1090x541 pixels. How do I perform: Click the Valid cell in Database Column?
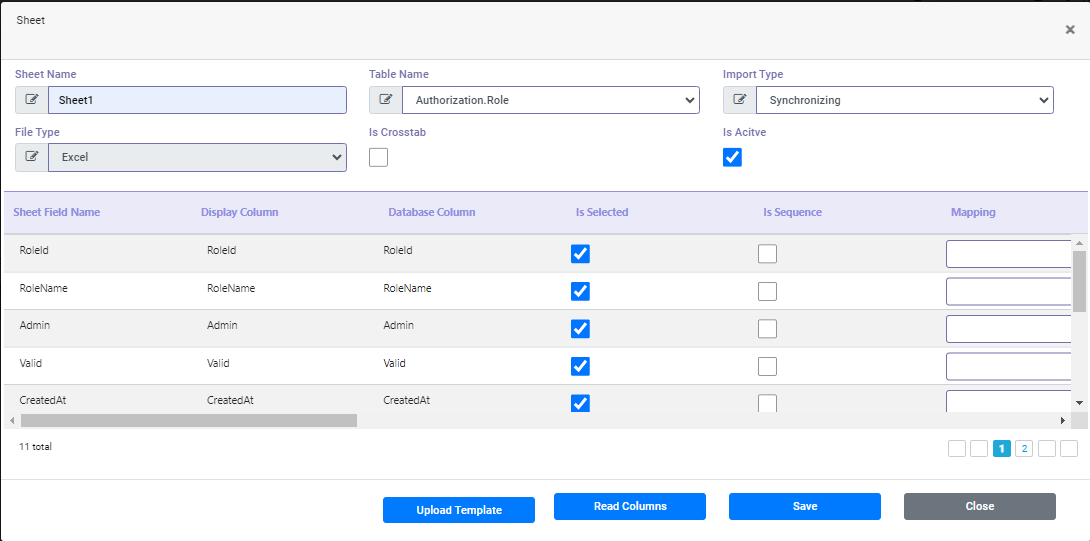pos(394,363)
